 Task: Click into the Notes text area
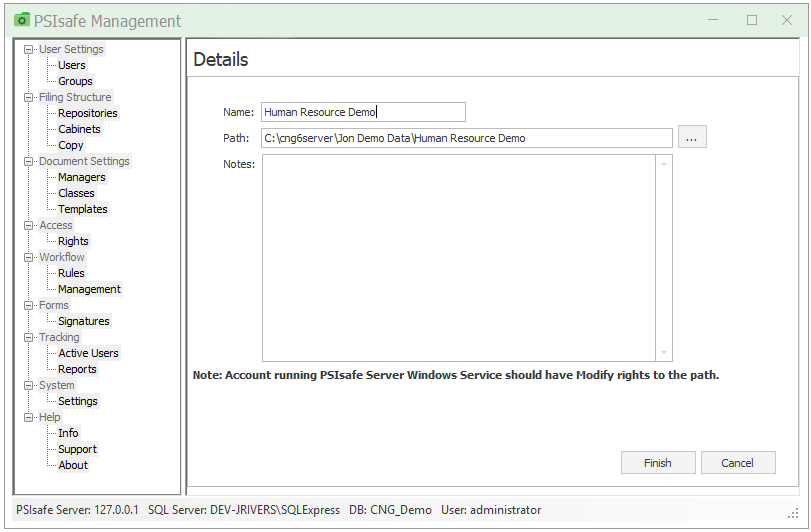459,258
